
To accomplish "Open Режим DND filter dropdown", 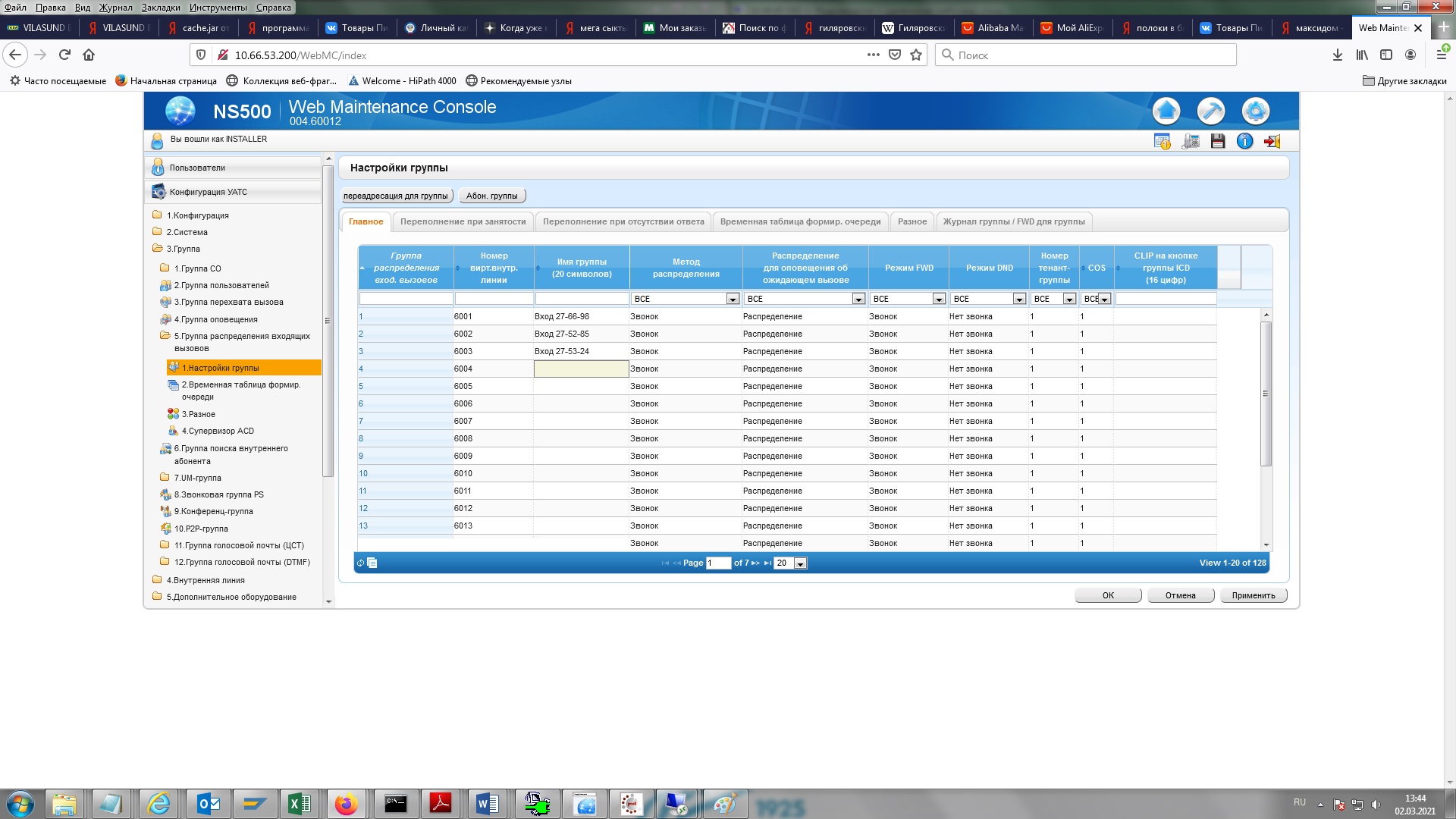I will [1019, 299].
